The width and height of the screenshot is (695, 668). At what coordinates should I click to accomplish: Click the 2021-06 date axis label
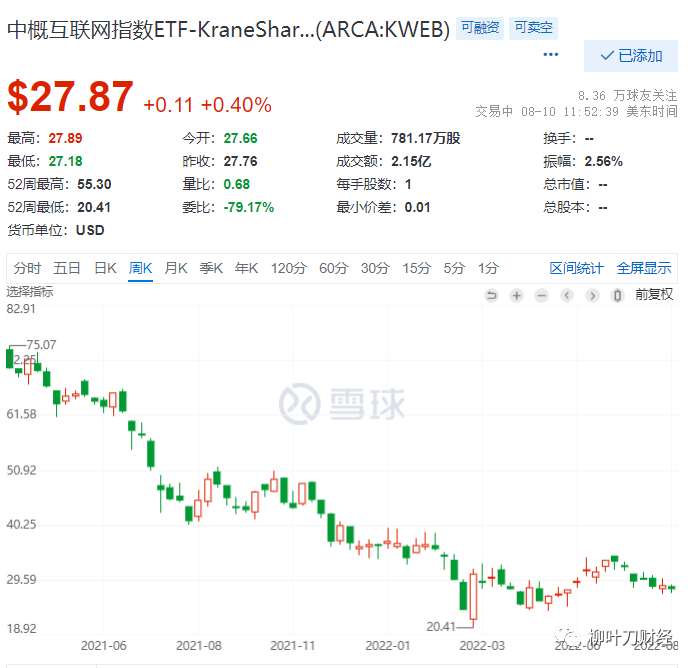[104, 645]
